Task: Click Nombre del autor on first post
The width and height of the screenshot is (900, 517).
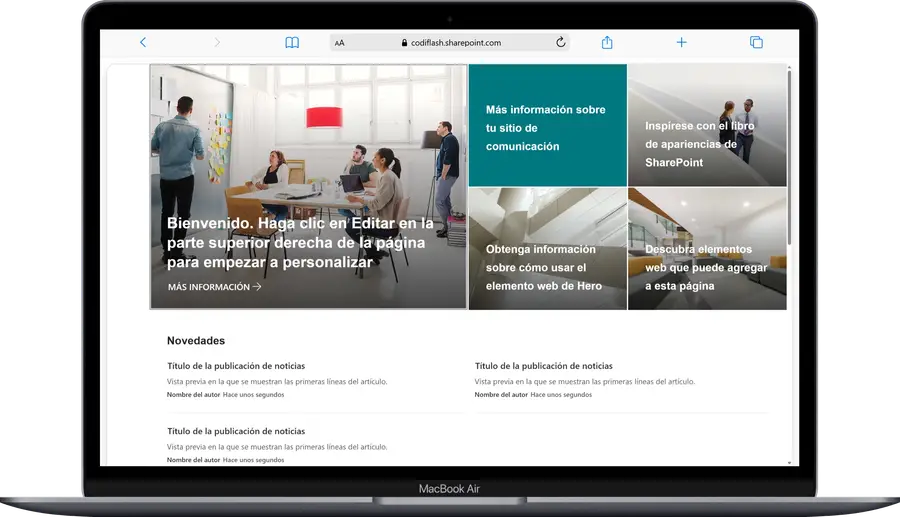Action: point(193,394)
